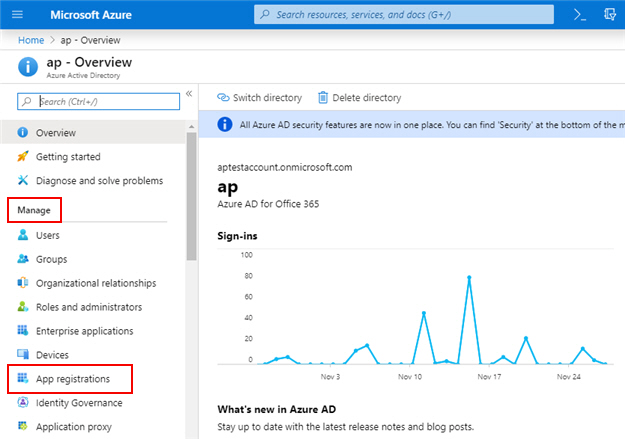
Task: Click the Organizational relationships icon
Action: tap(23, 283)
